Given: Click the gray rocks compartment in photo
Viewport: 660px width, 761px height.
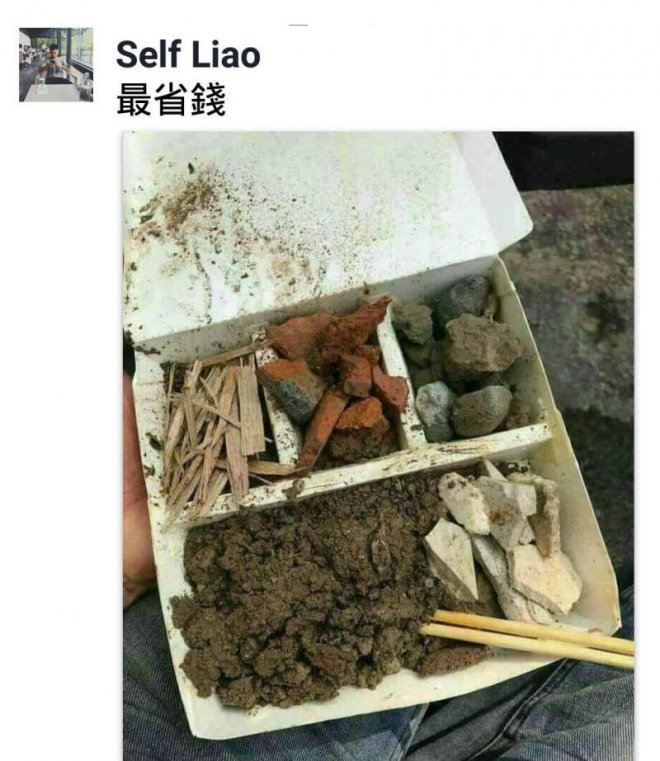Looking at the screenshot, I should 461,357.
